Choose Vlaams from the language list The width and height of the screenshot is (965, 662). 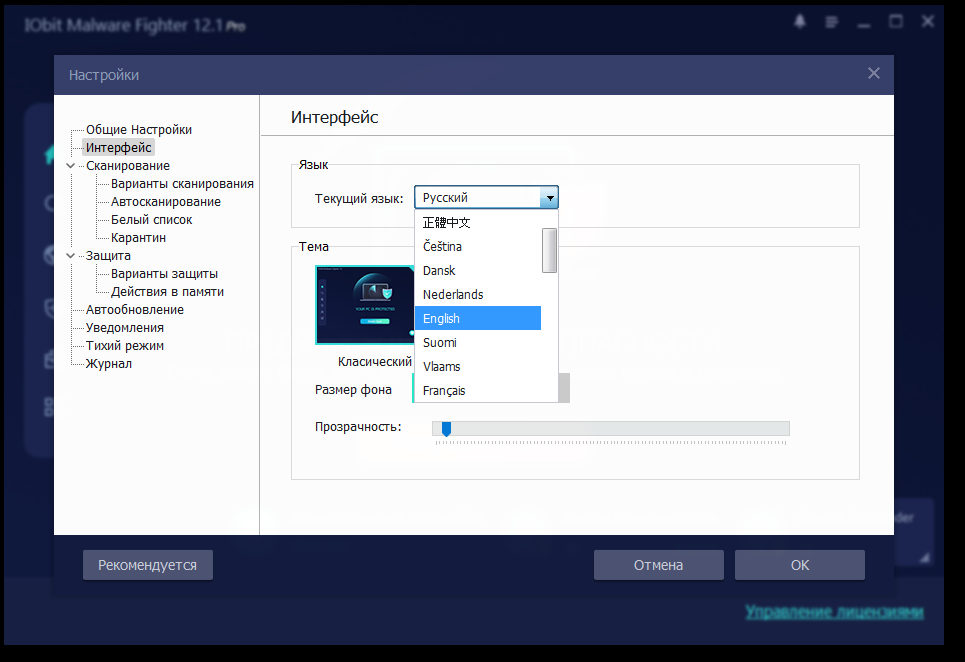[478, 366]
